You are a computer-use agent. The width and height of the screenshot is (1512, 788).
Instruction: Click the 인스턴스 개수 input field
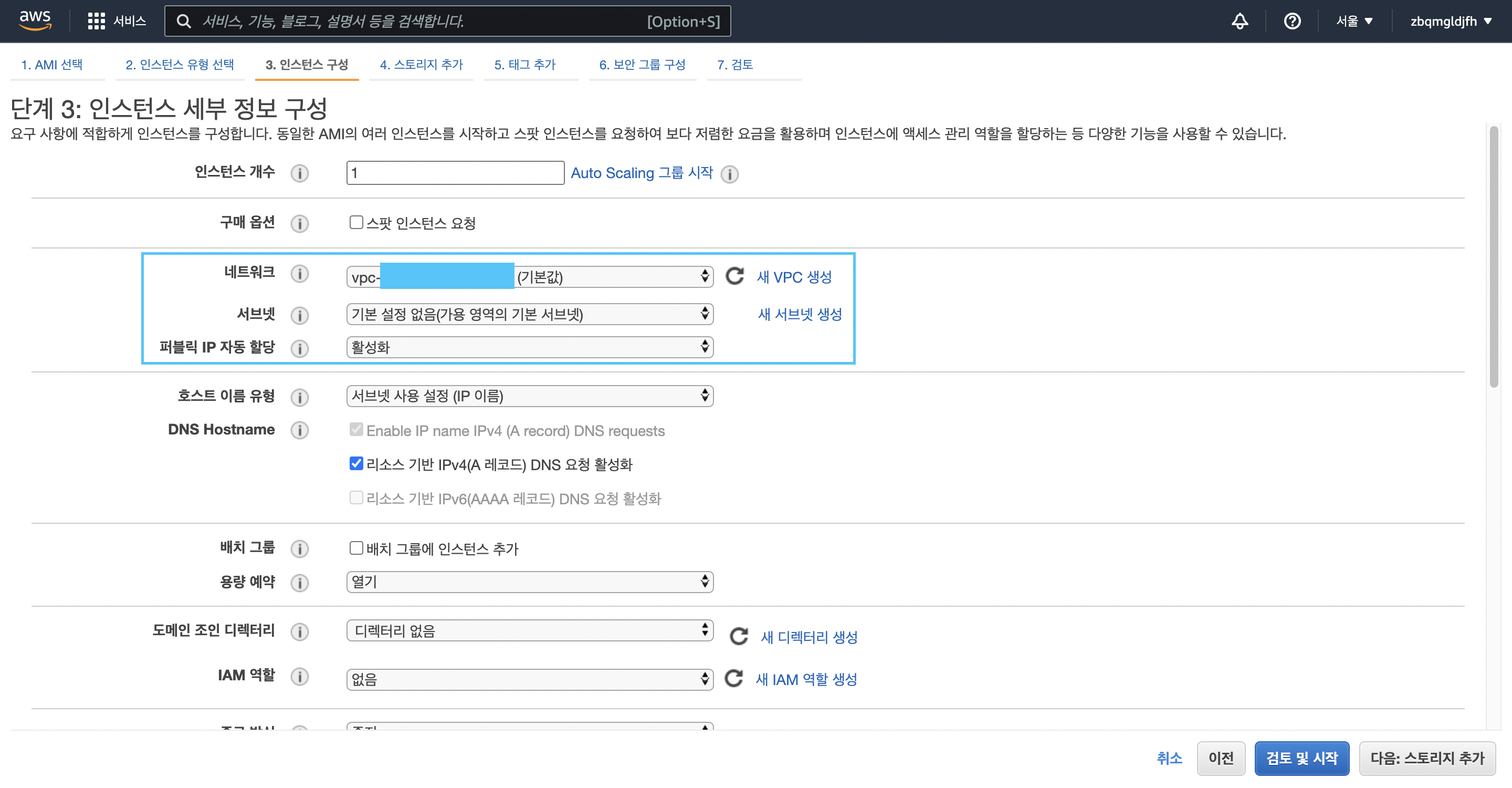(x=455, y=173)
